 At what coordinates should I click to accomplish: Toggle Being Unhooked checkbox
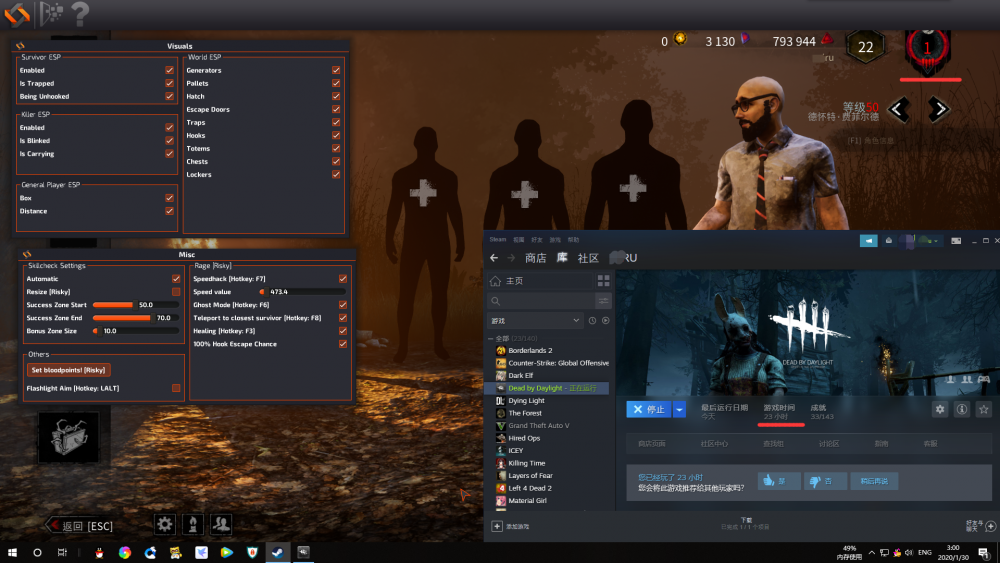tap(170, 96)
